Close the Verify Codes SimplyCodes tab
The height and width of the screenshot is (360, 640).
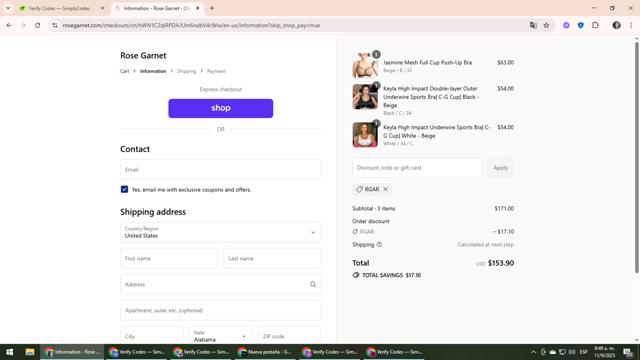click(x=102, y=8)
